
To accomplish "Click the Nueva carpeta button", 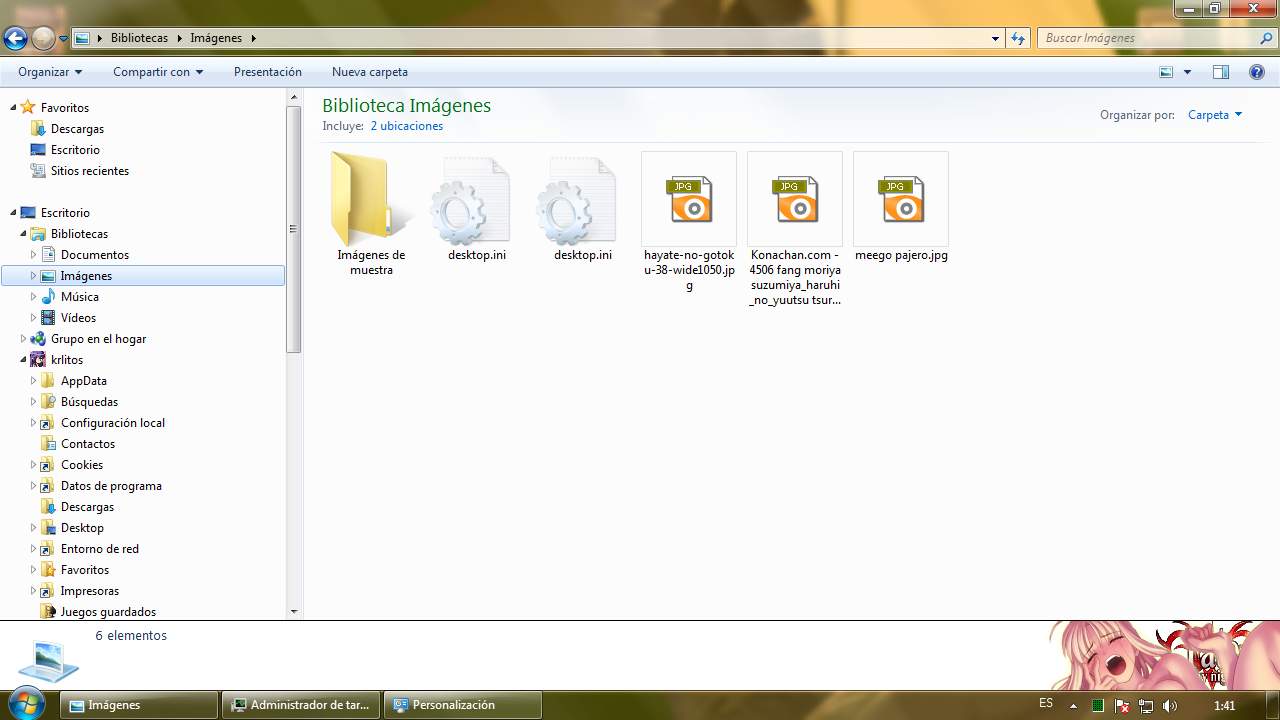I will 369,72.
